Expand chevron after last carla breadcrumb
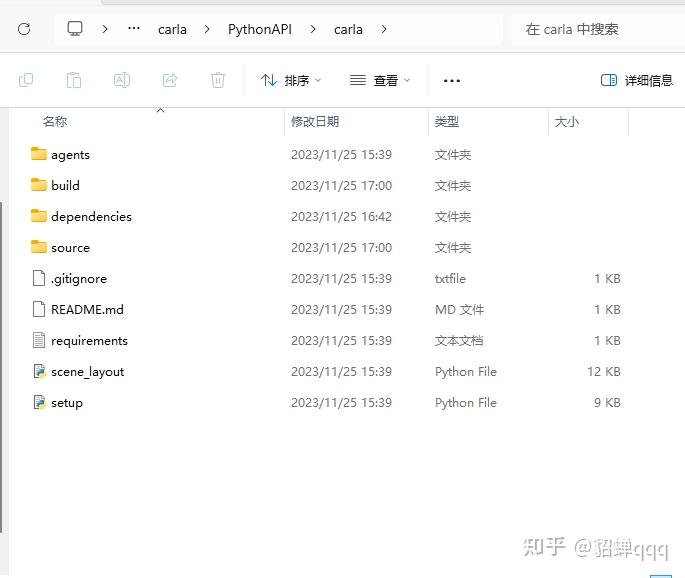The width and height of the screenshot is (685, 578). tap(384, 29)
